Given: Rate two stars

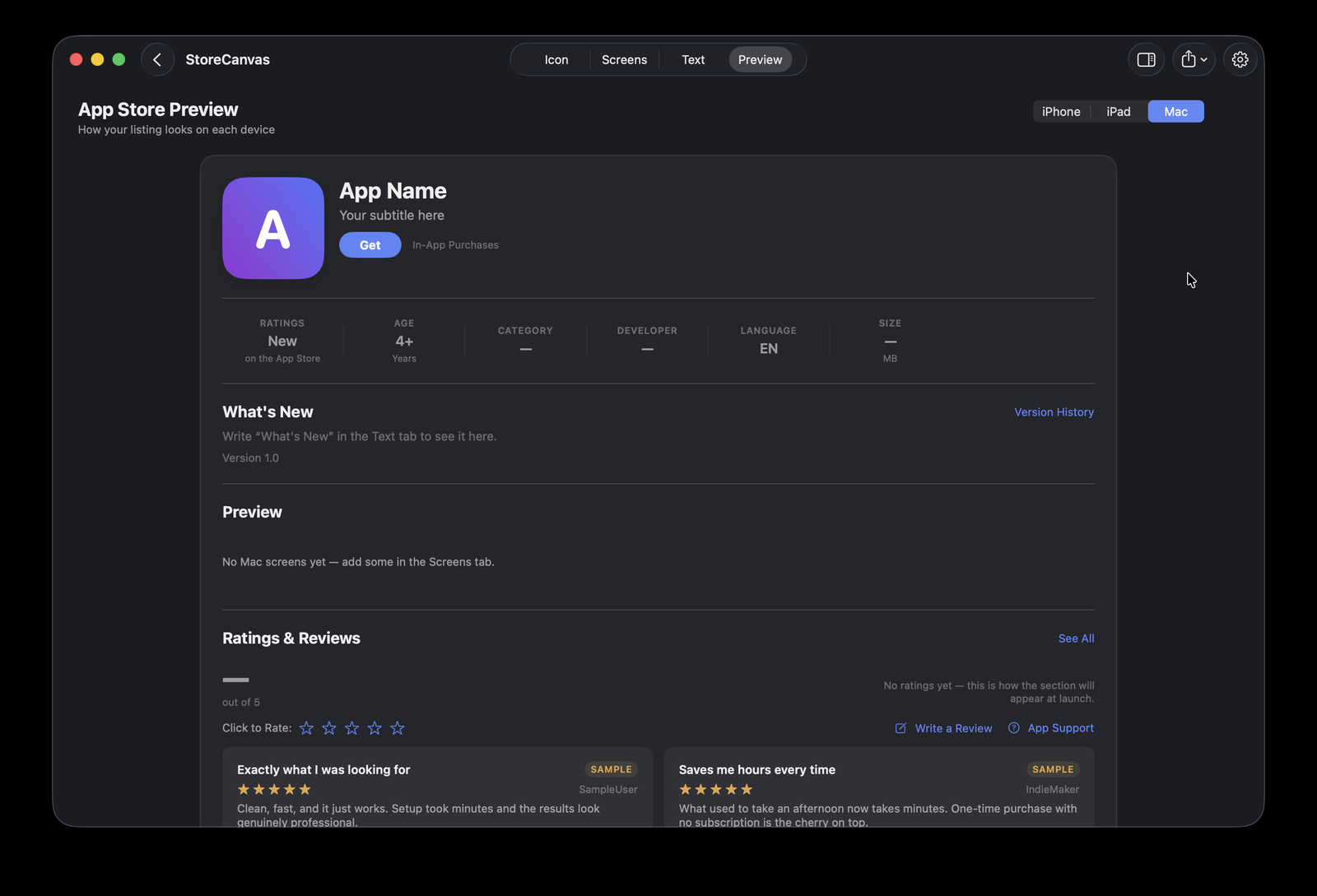Looking at the screenshot, I should 329,728.
